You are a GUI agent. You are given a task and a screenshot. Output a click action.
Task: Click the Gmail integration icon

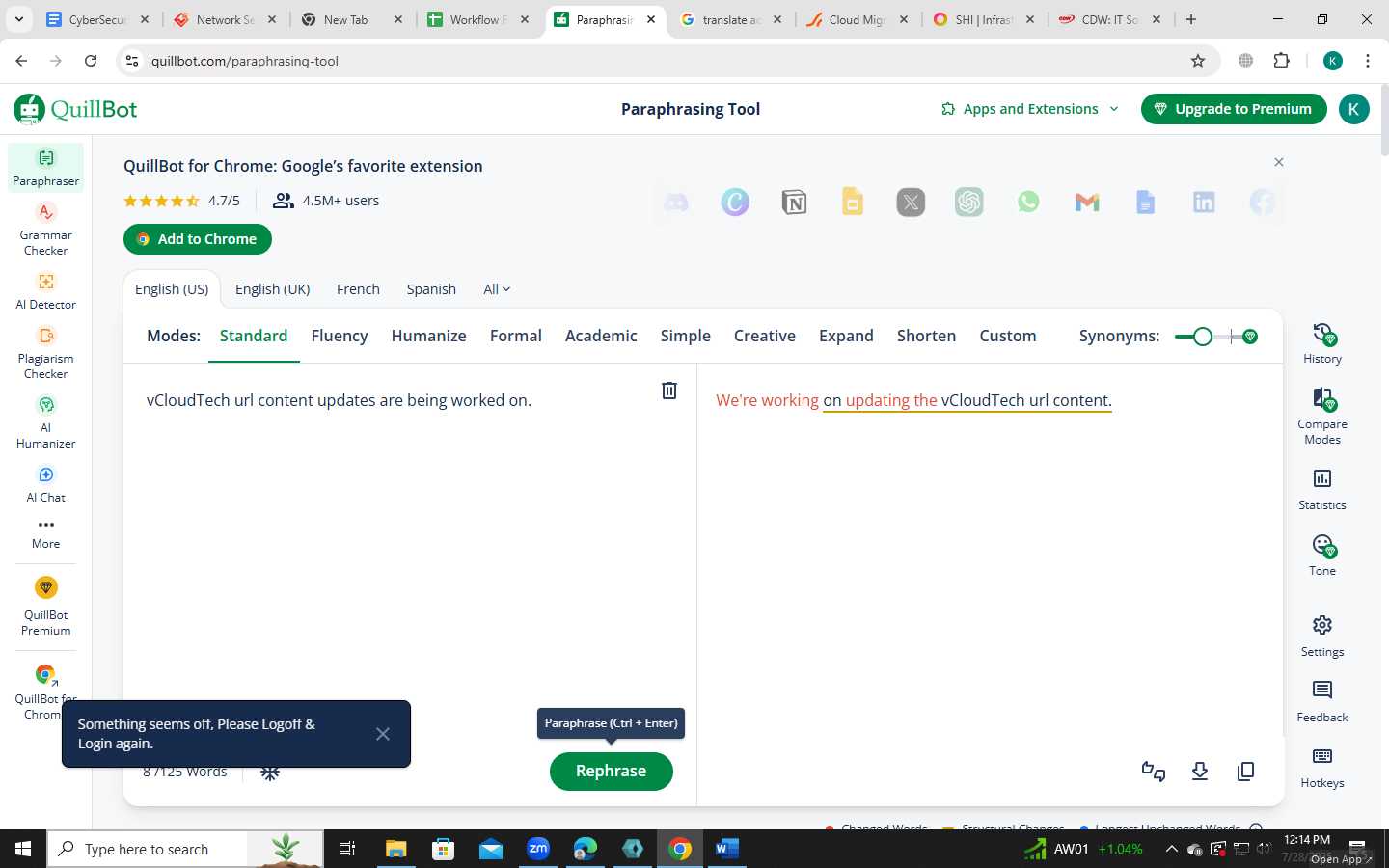coord(1087,203)
